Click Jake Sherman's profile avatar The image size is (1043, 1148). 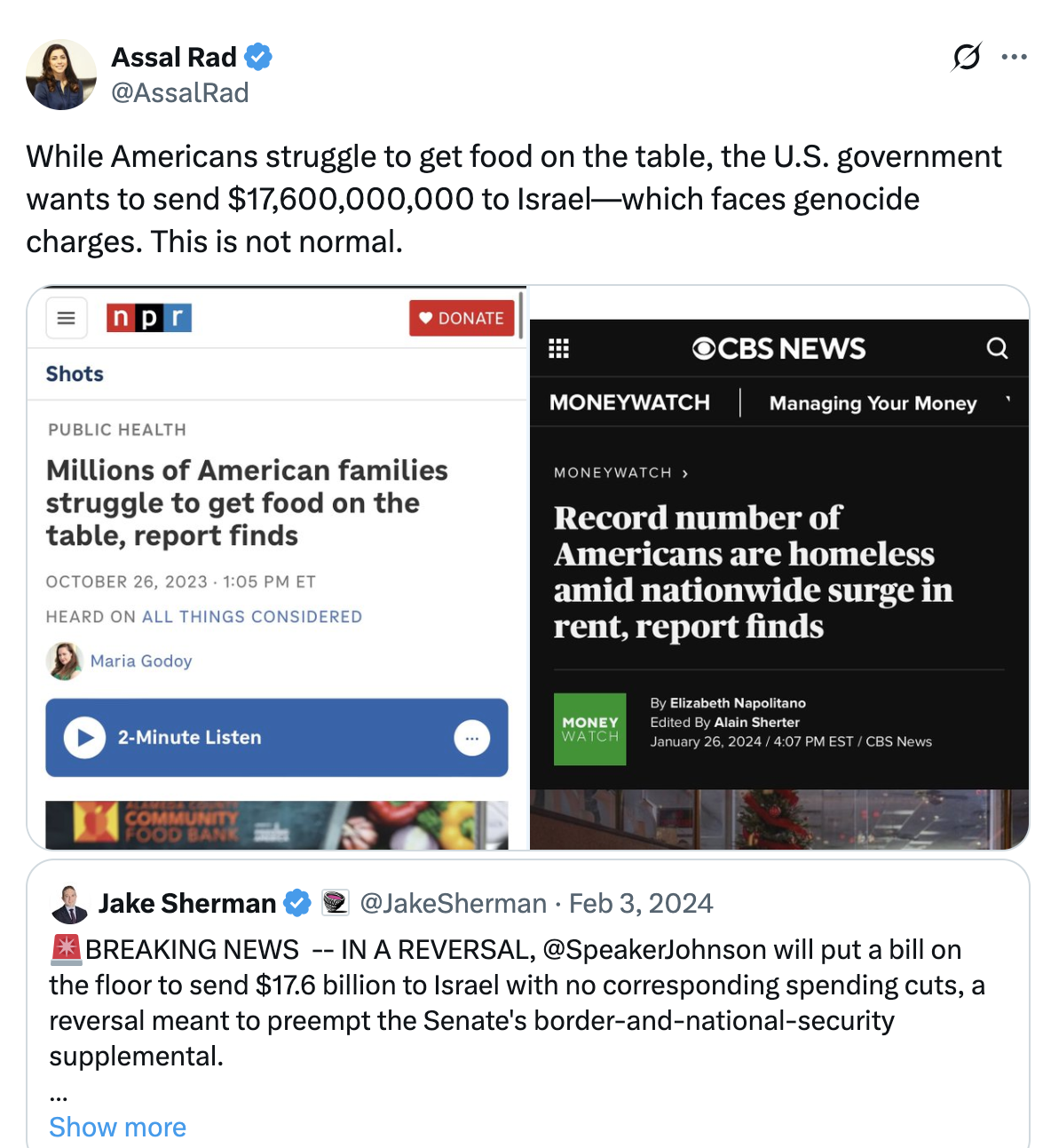69,904
